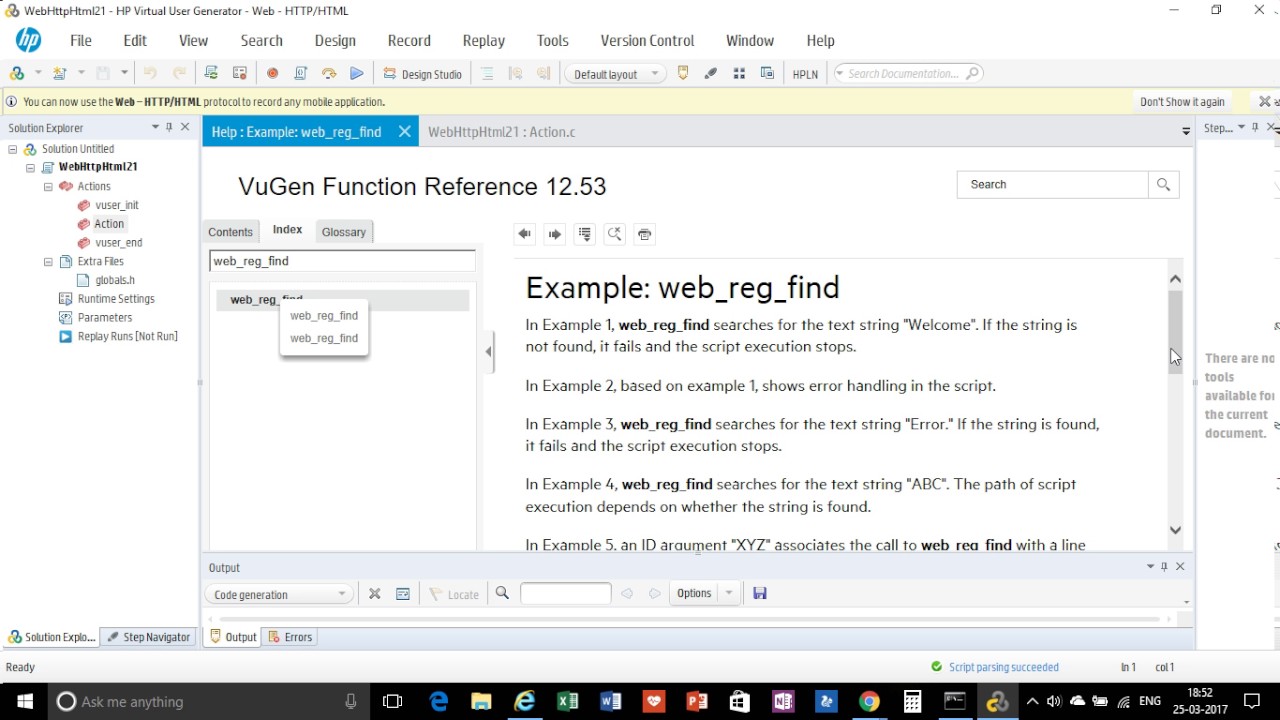Image resolution: width=1280 pixels, height=720 pixels.
Task: Click the Search Documentation box in toolbar
Action: click(x=908, y=74)
